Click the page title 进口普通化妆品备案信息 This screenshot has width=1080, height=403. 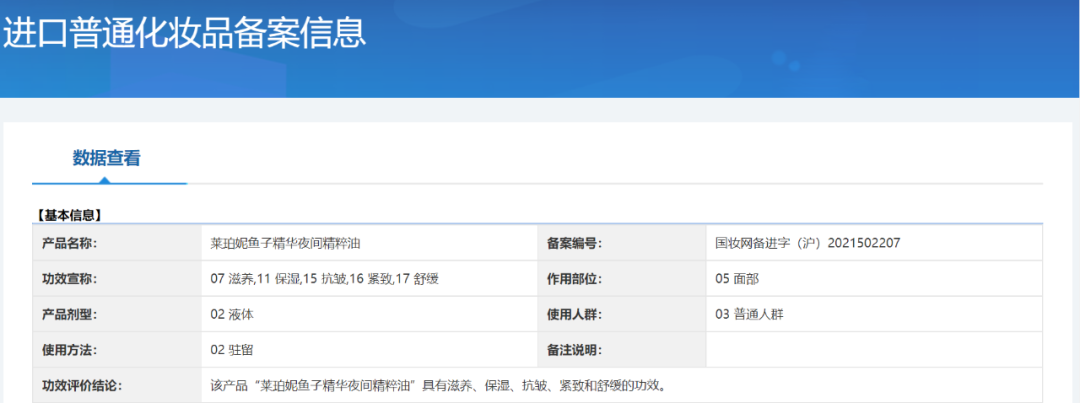pyautogui.click(x=185, y=34)
